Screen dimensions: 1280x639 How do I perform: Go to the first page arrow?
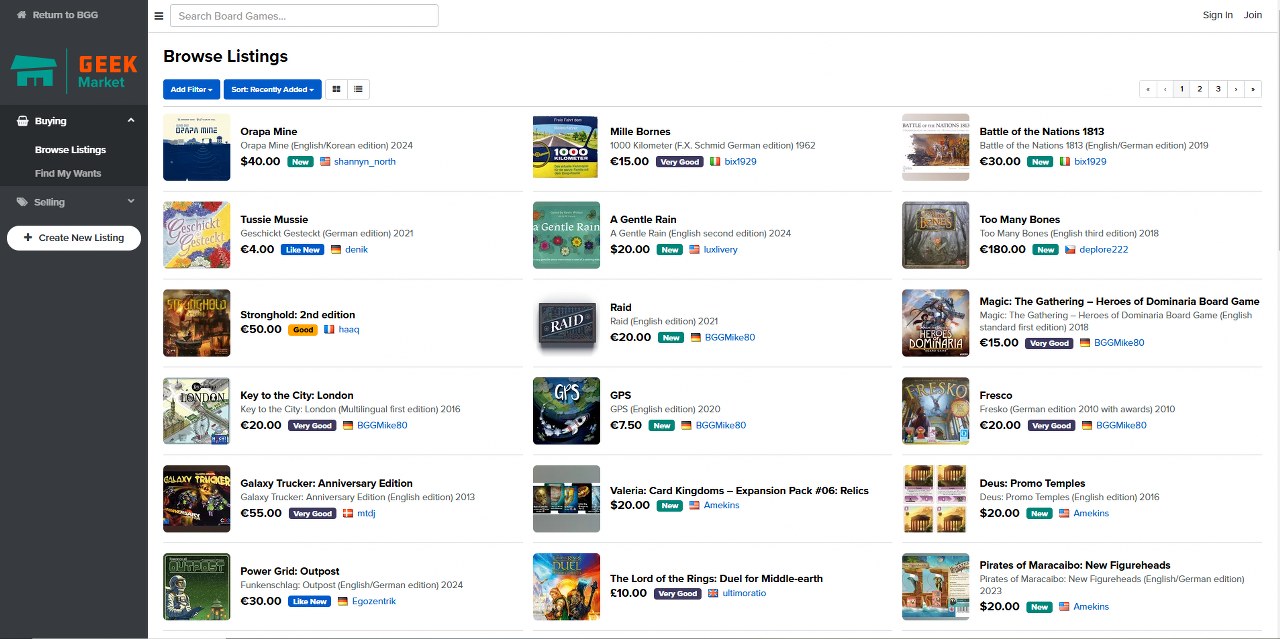tap(1148, 89)
